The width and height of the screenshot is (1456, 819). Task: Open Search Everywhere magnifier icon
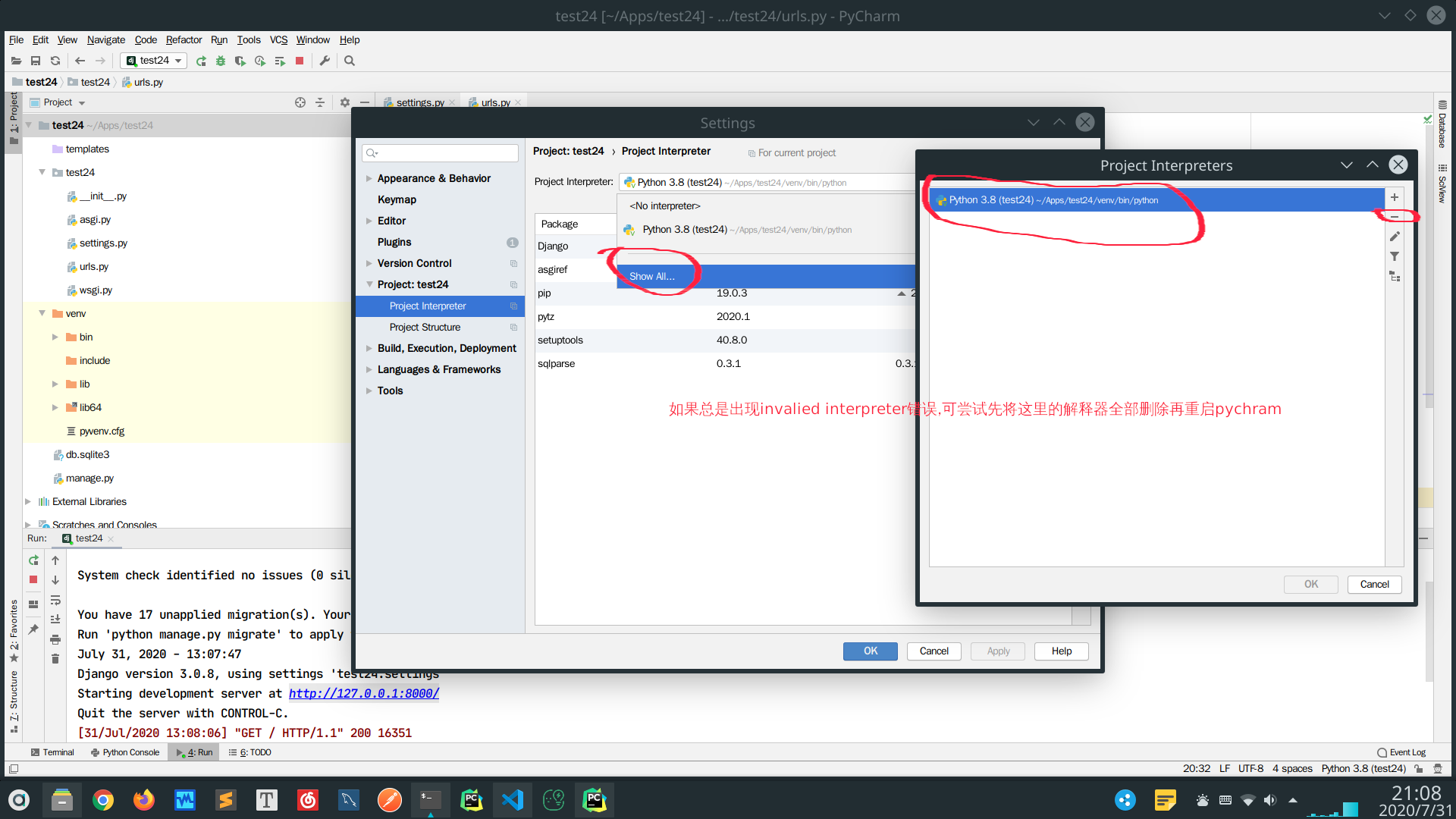click(350, 61)
